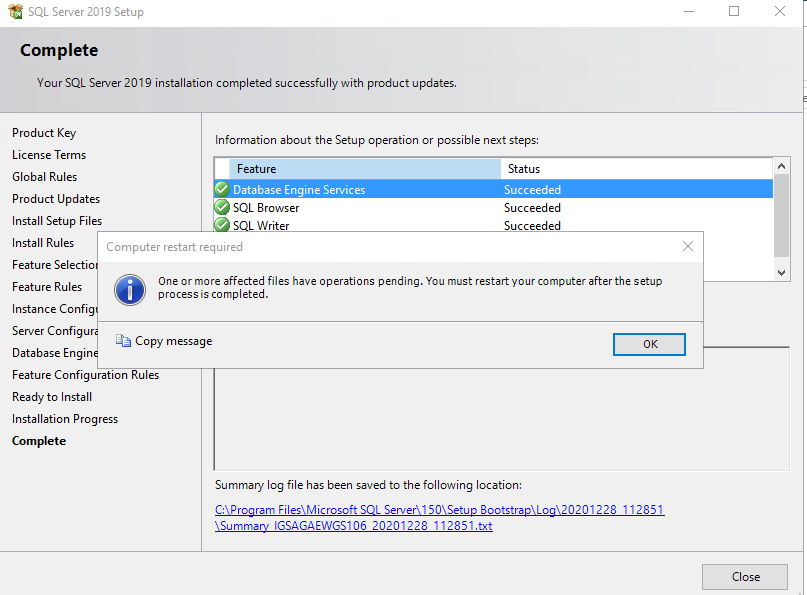Click the green check icon beside Database Engine Services
The height and width of the screenshot is (595, 807).
coord(222,189)
